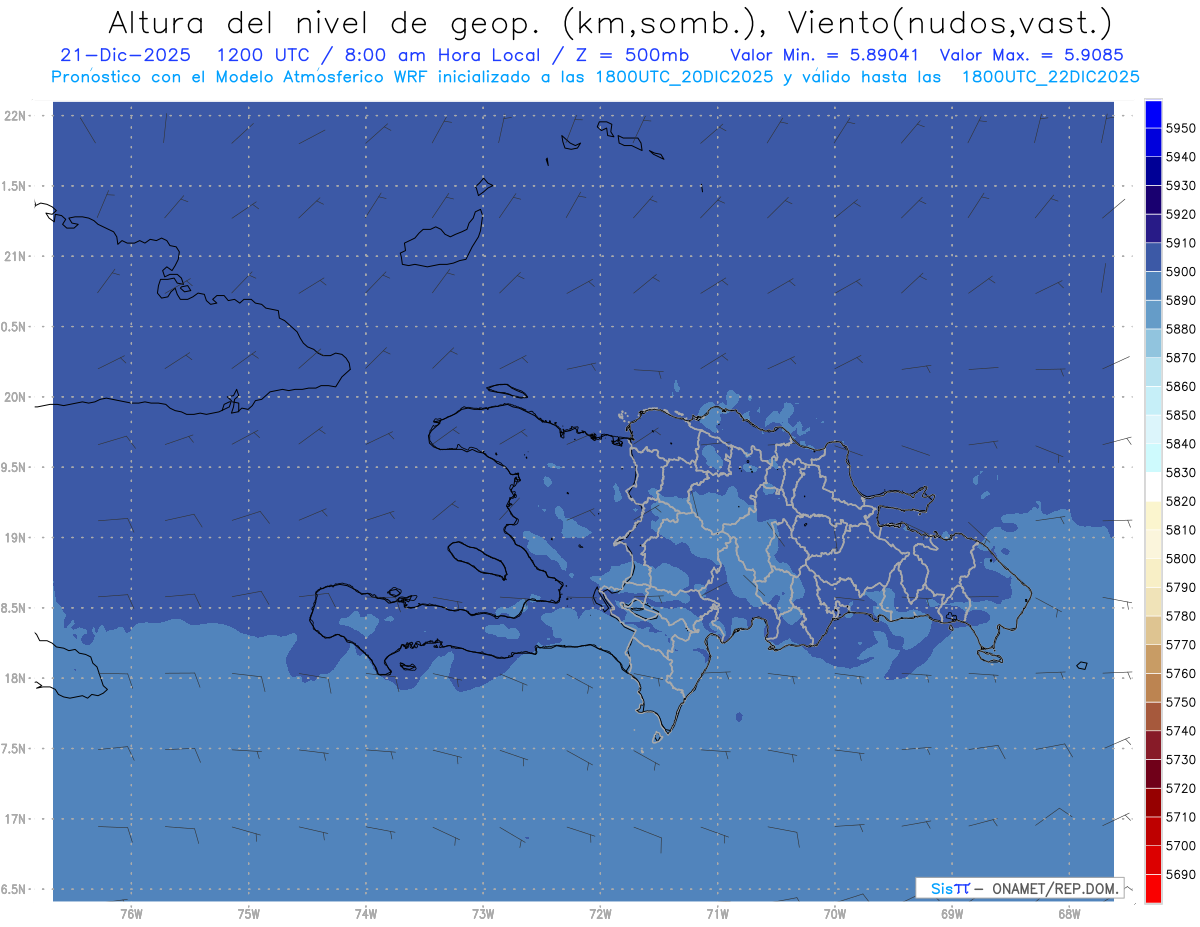Click the 22N latitude axis label

pos(16,115)
